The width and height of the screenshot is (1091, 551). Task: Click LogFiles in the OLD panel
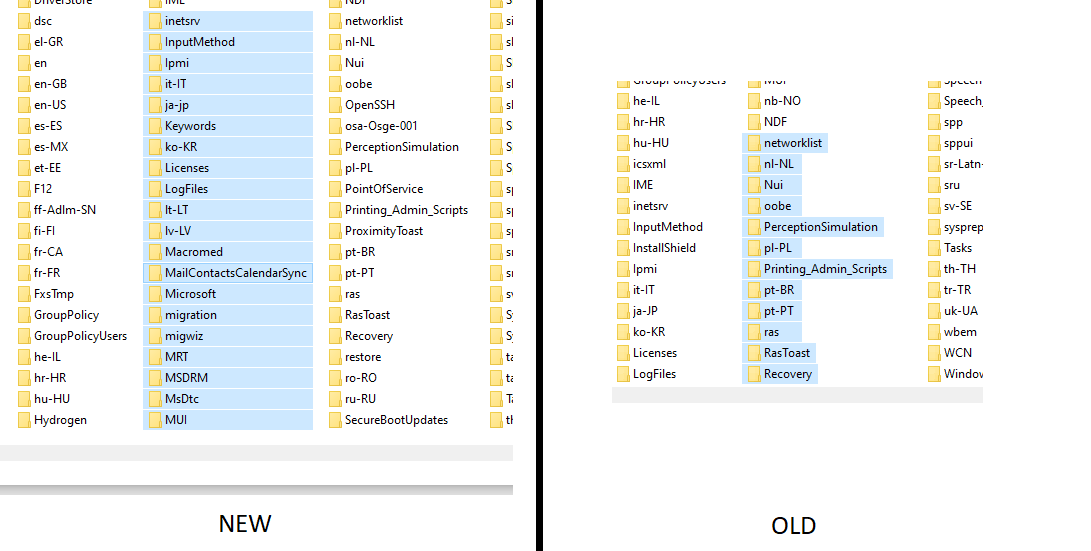654,374
